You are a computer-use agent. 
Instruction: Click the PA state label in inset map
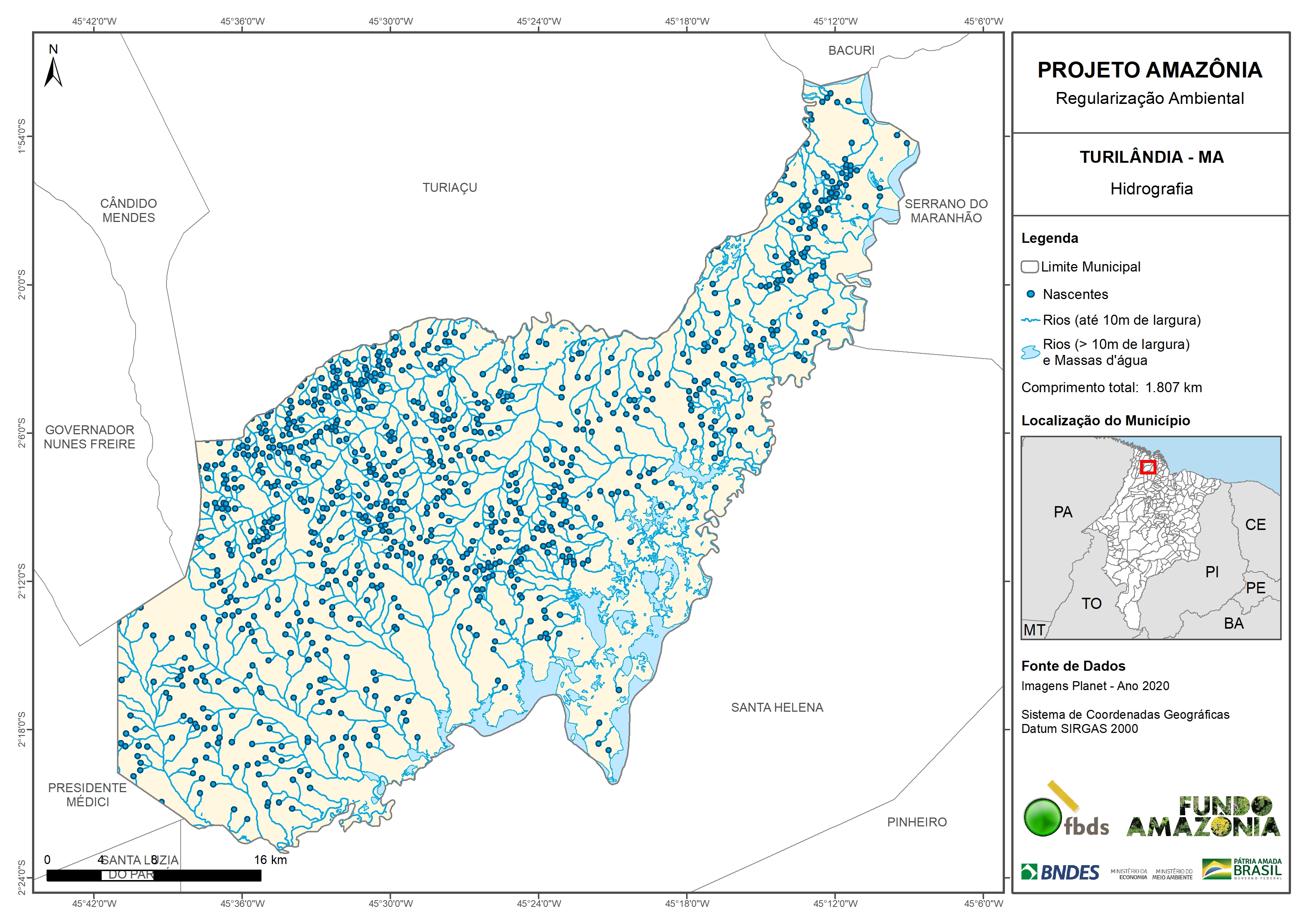[x=1063, y=512]
